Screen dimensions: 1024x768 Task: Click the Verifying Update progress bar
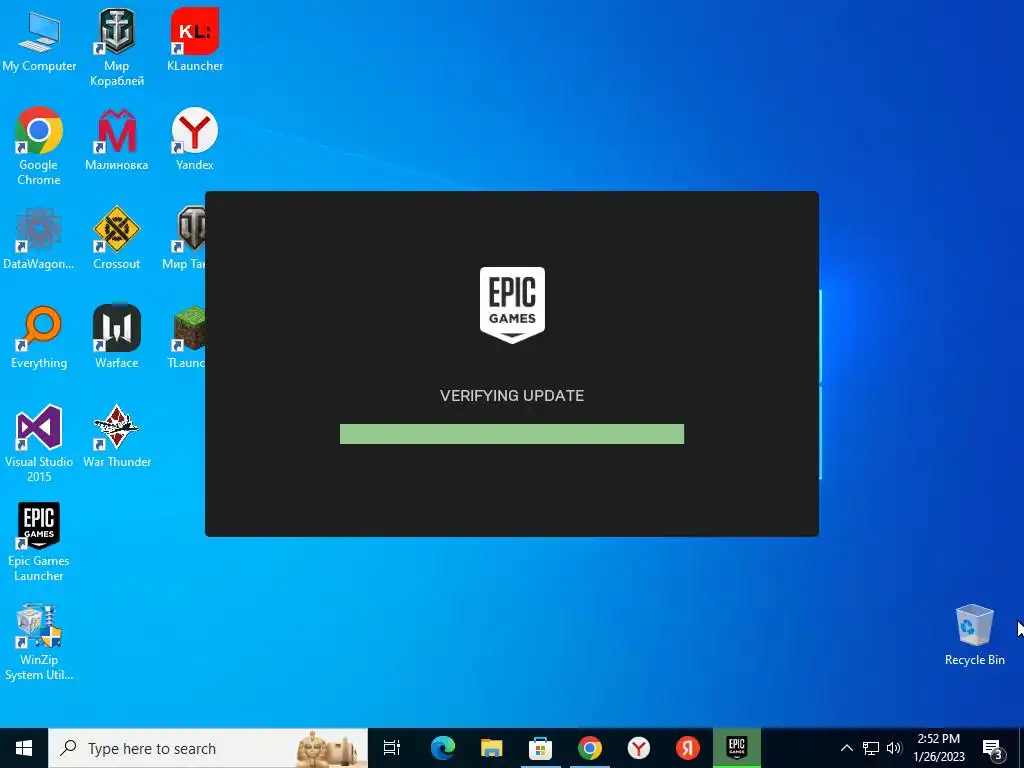[512, 434]
